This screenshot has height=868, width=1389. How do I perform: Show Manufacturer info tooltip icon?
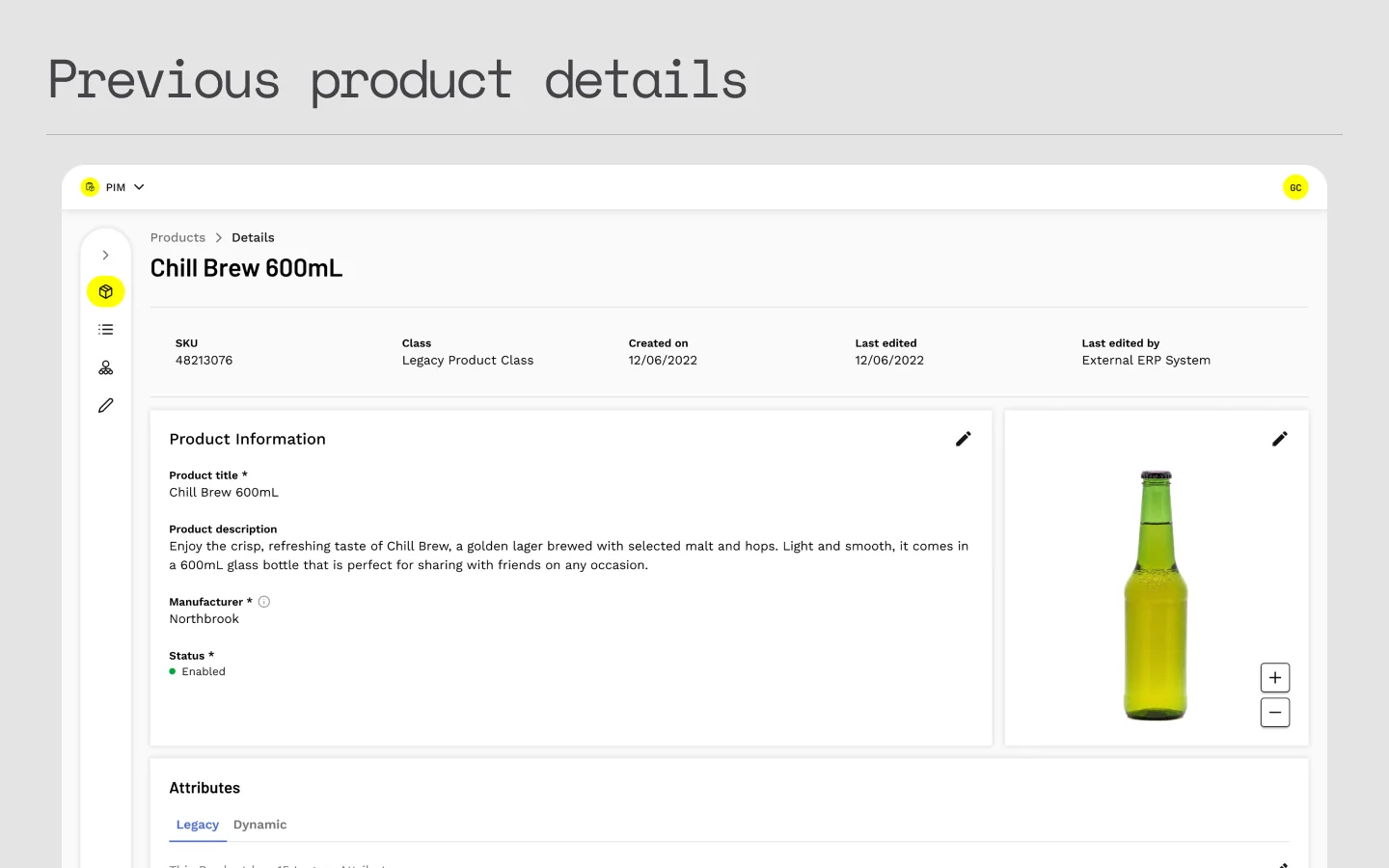[x=264, y=602]
